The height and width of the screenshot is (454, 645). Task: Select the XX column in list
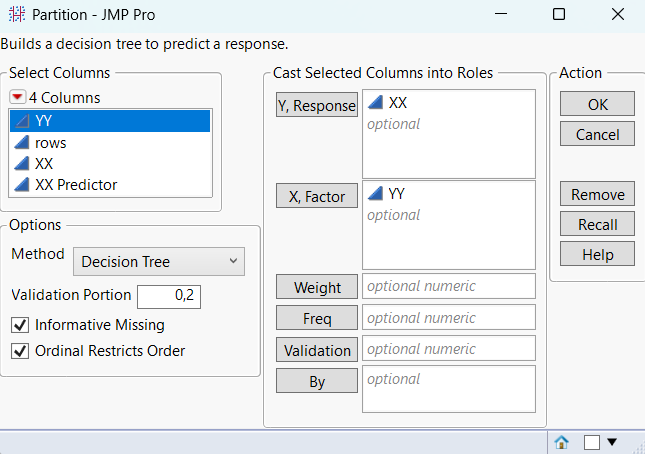[44, 163]
